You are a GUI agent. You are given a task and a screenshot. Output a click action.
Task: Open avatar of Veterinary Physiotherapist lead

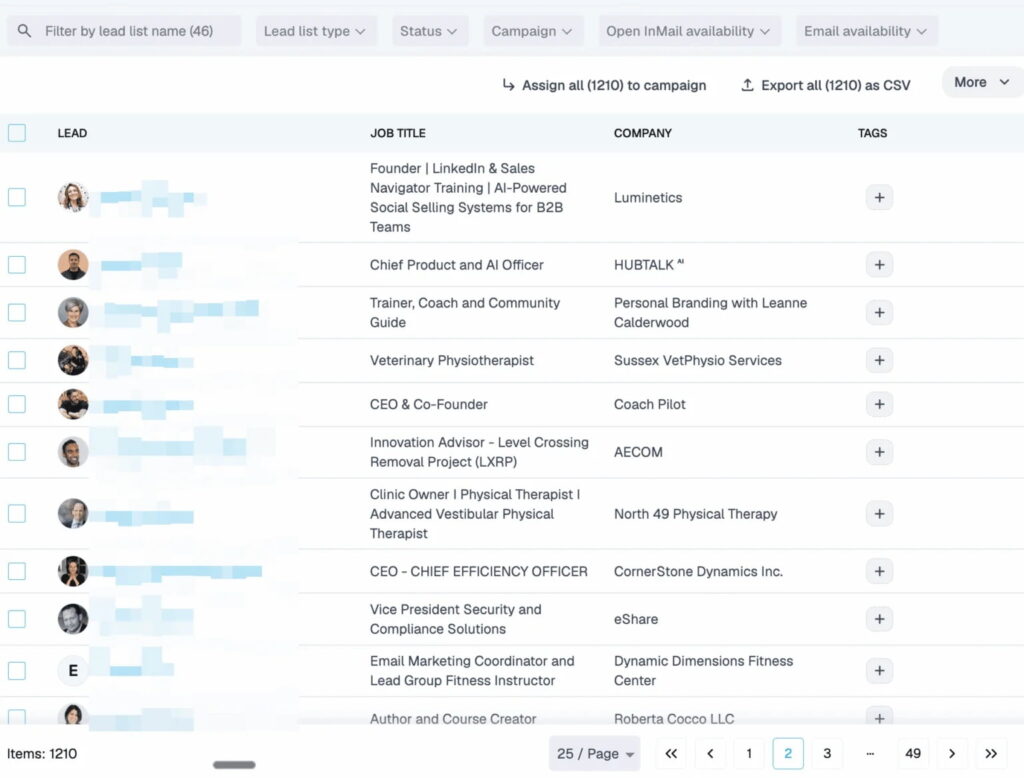tap(72, 360)
